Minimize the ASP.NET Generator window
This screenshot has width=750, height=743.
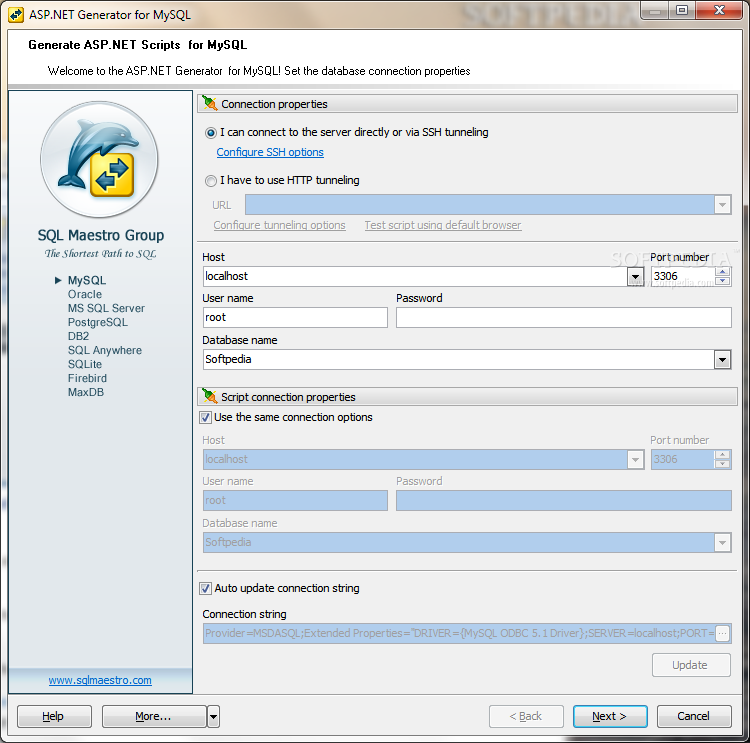655,11
